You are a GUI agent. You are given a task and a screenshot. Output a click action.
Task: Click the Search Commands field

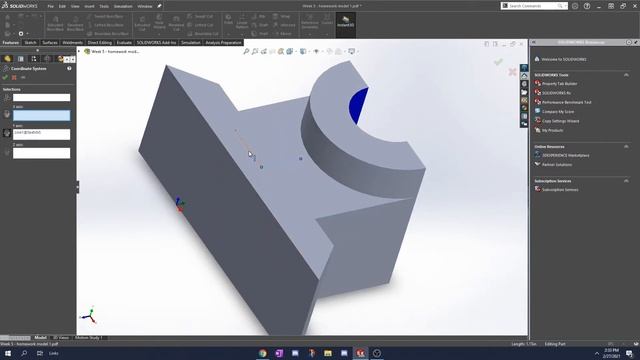[533, 6]
